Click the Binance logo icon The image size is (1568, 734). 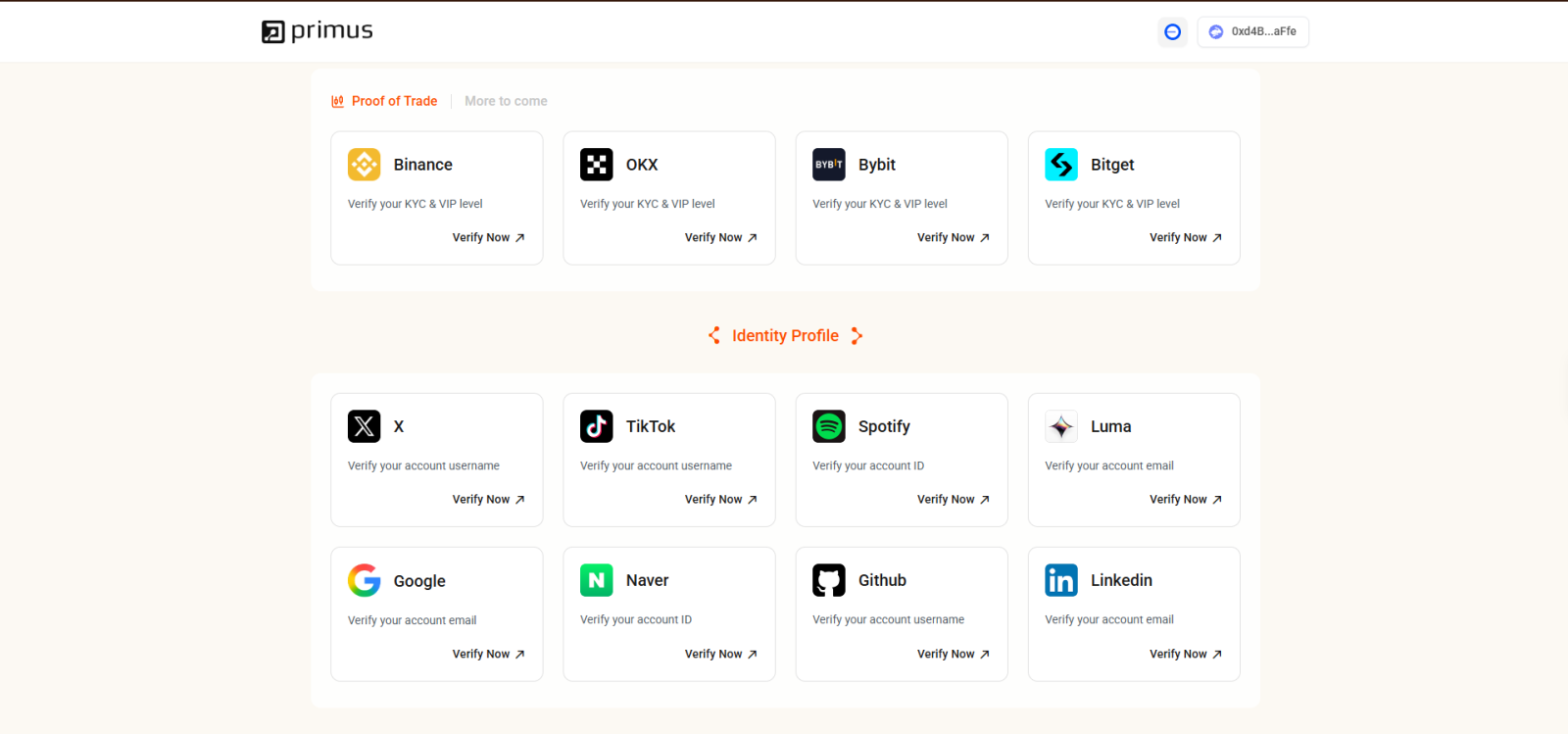pyautogui.click(x=364, y=165)
